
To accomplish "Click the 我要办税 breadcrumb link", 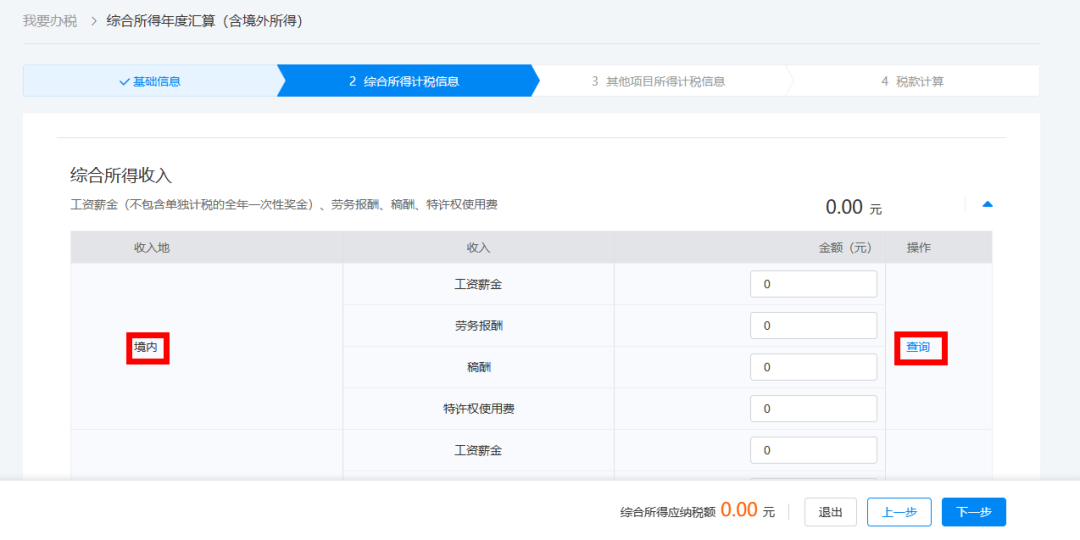I will pos(50,21).
